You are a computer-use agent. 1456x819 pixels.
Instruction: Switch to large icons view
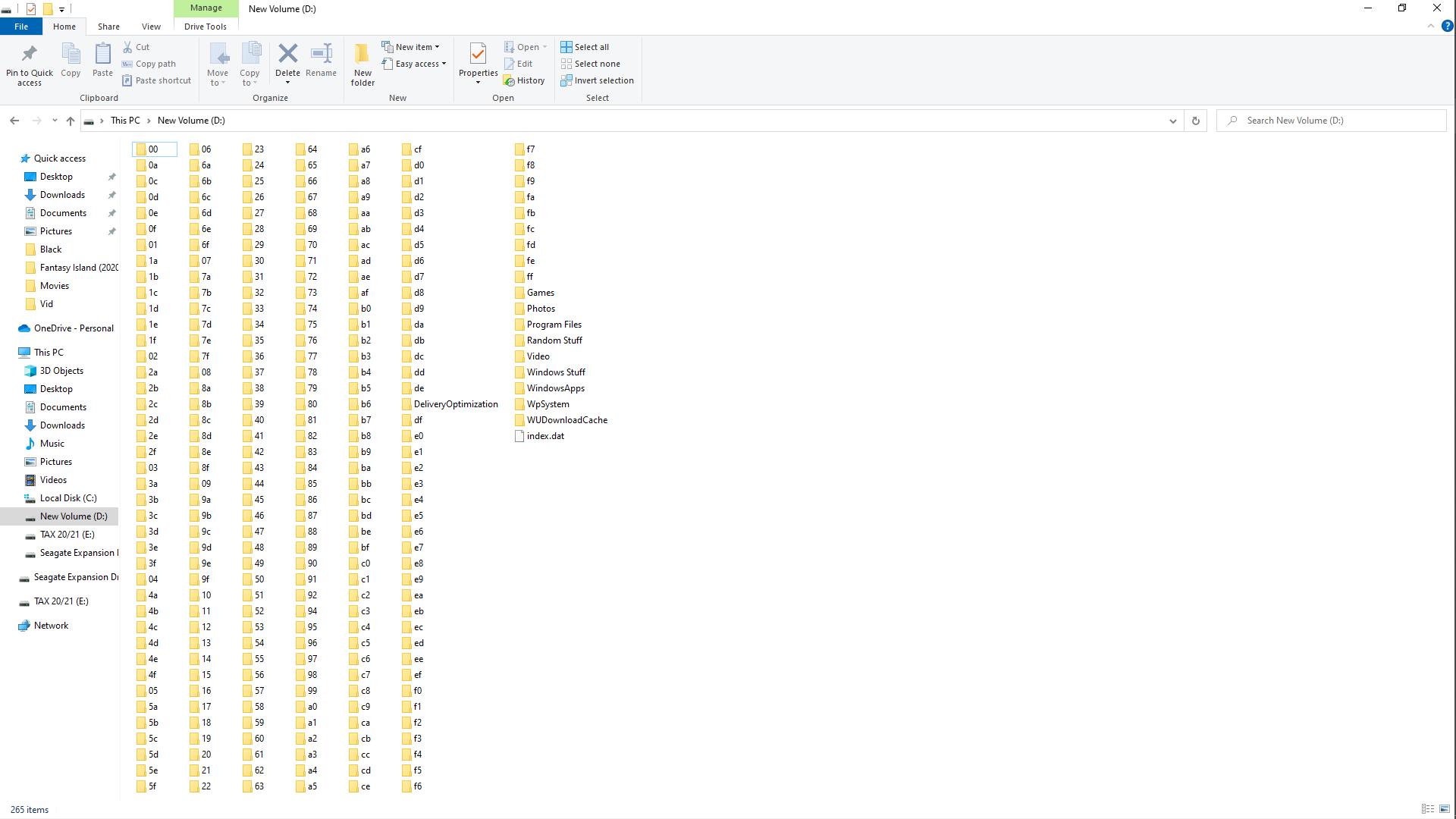click(1445, 809)
